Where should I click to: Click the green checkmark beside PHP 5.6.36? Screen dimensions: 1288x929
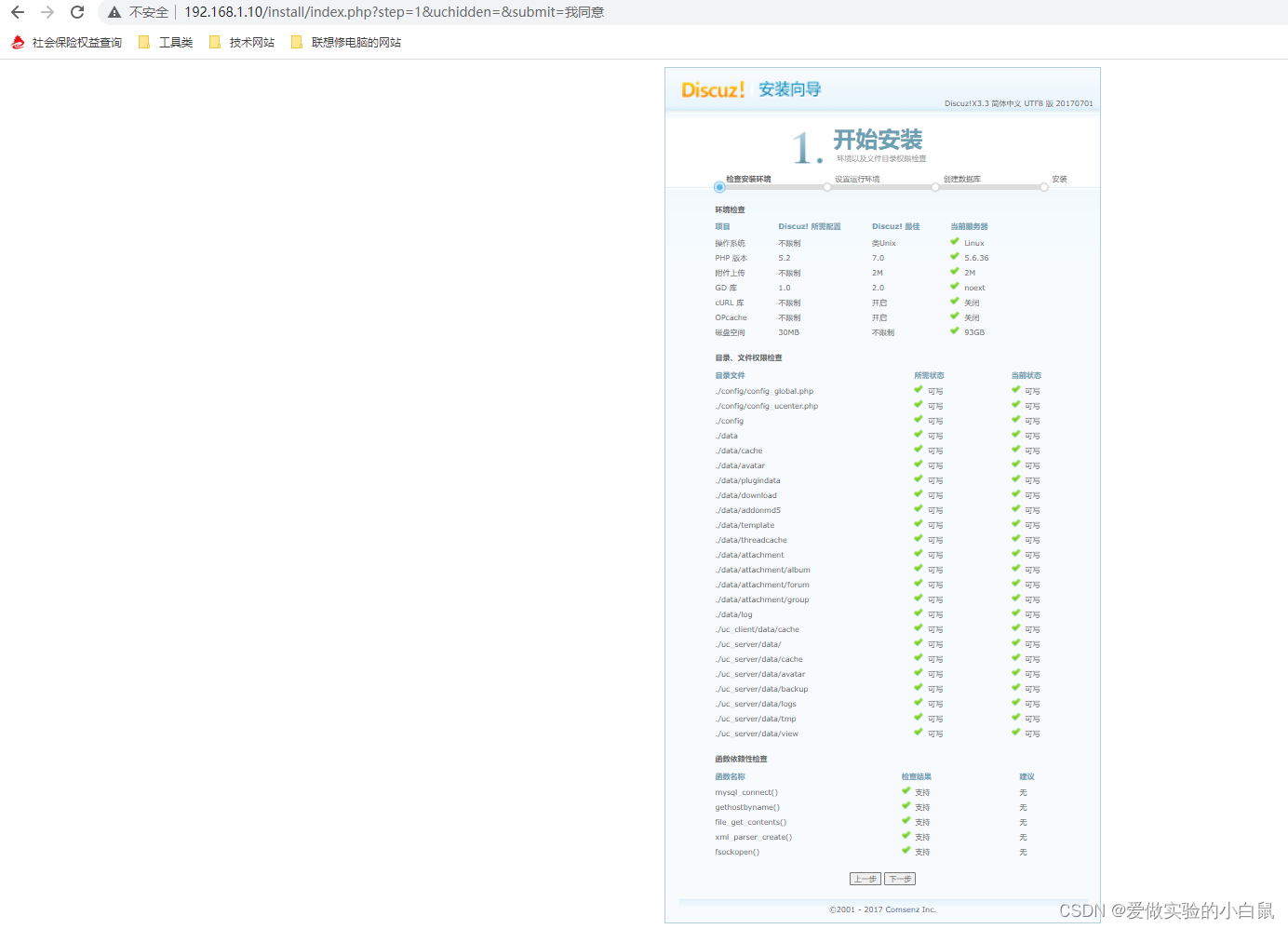pyautogui.click(x=954, y=256)
